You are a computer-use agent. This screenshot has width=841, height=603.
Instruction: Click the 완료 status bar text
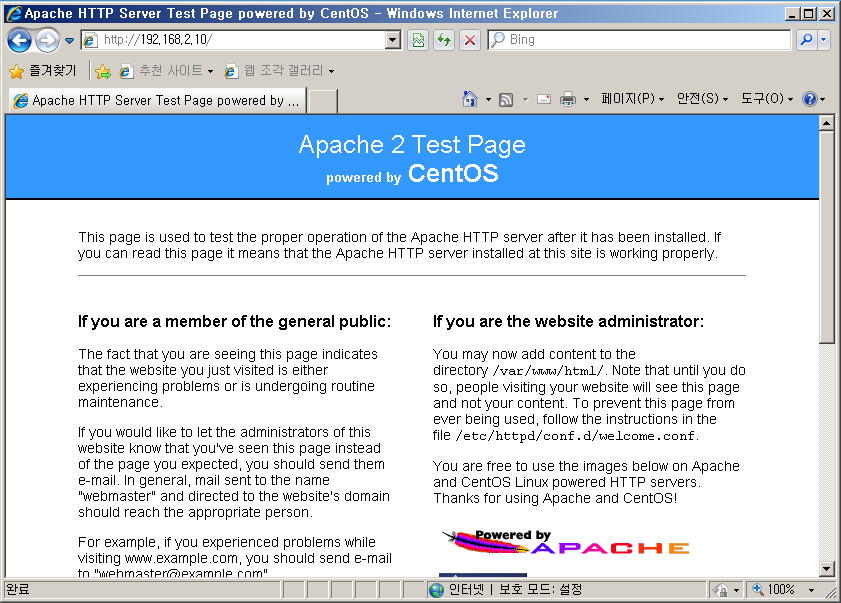(x=18, y=590)
